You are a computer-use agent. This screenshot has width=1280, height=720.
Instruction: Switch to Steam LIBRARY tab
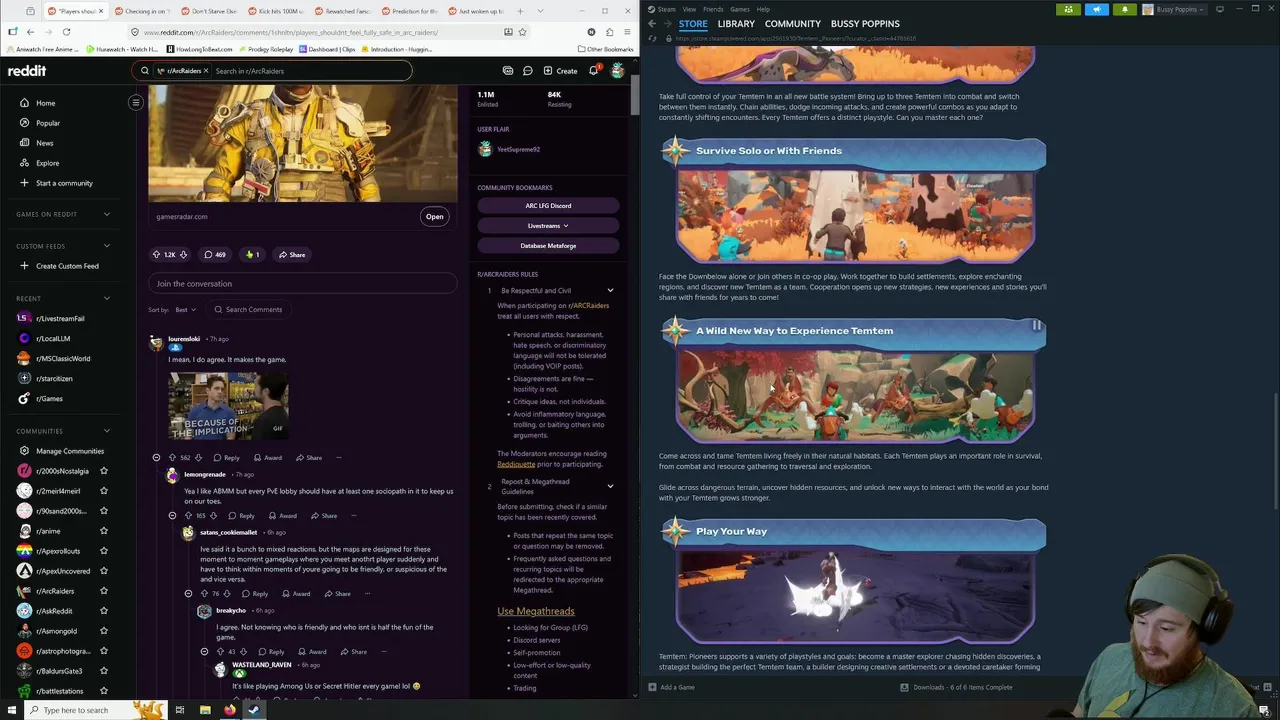click(x=736, y=23)
